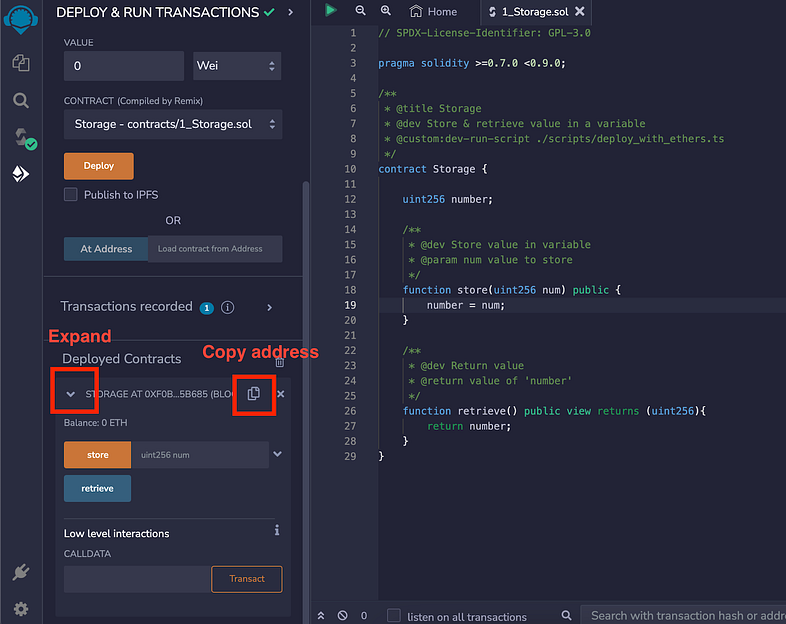Show Transactions recorded info icon
786x624 pixels.
coord(228,307)
